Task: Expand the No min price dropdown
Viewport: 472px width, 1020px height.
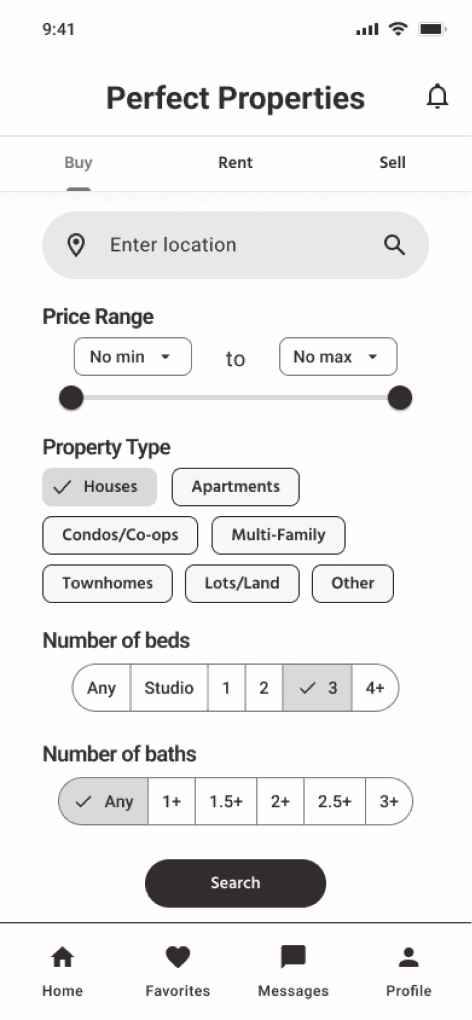Action: tap(133, 356)
